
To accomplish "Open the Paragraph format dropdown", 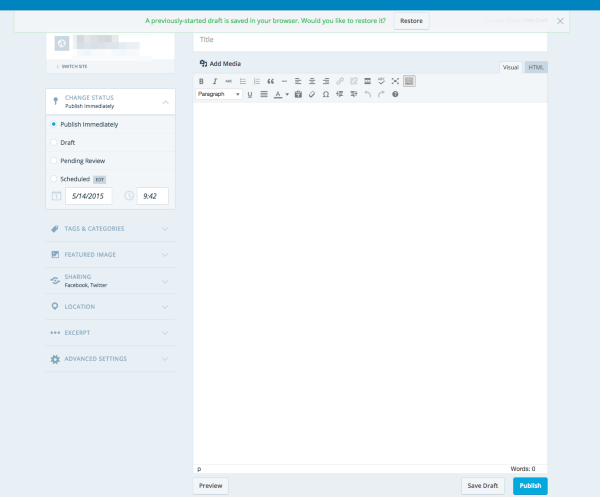I will click(x=218, y=94).
